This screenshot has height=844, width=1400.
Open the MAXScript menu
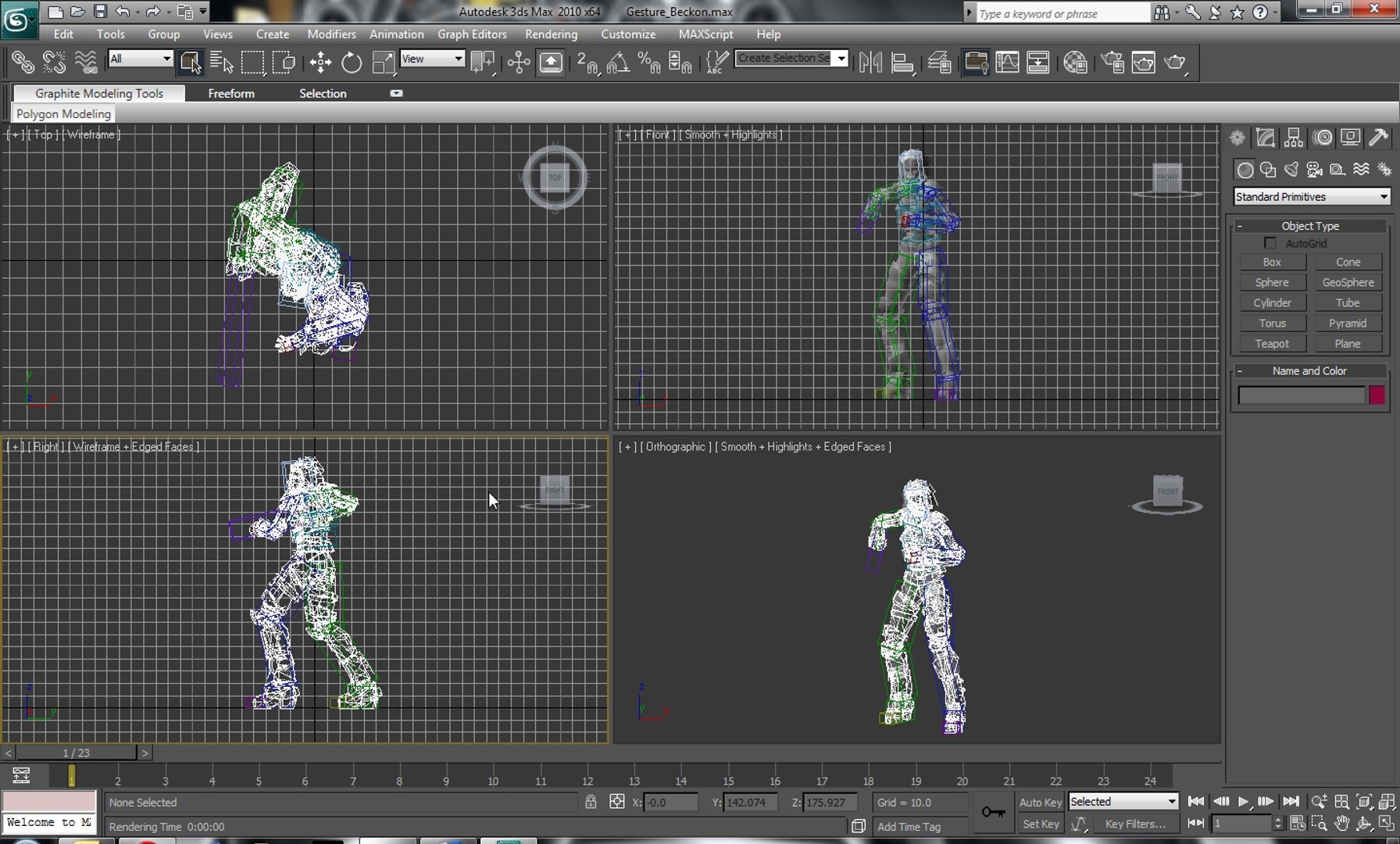pos(705,34)
